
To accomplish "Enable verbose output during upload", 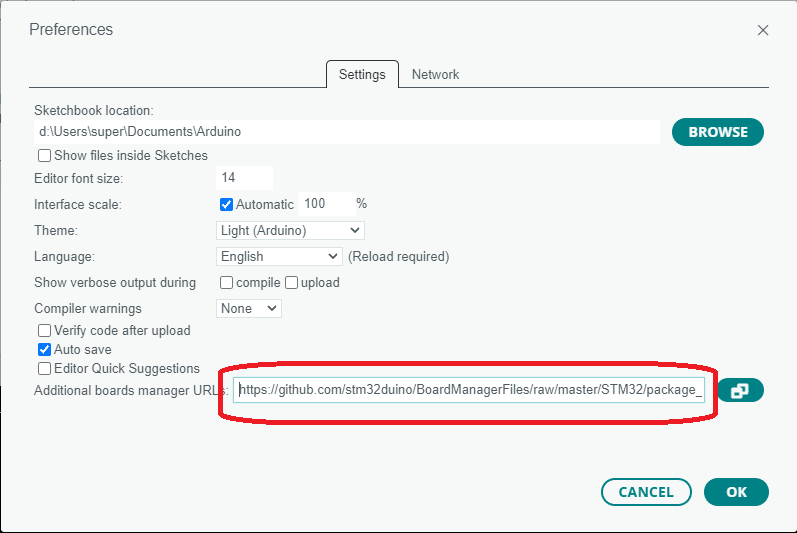I will point(291,283).
